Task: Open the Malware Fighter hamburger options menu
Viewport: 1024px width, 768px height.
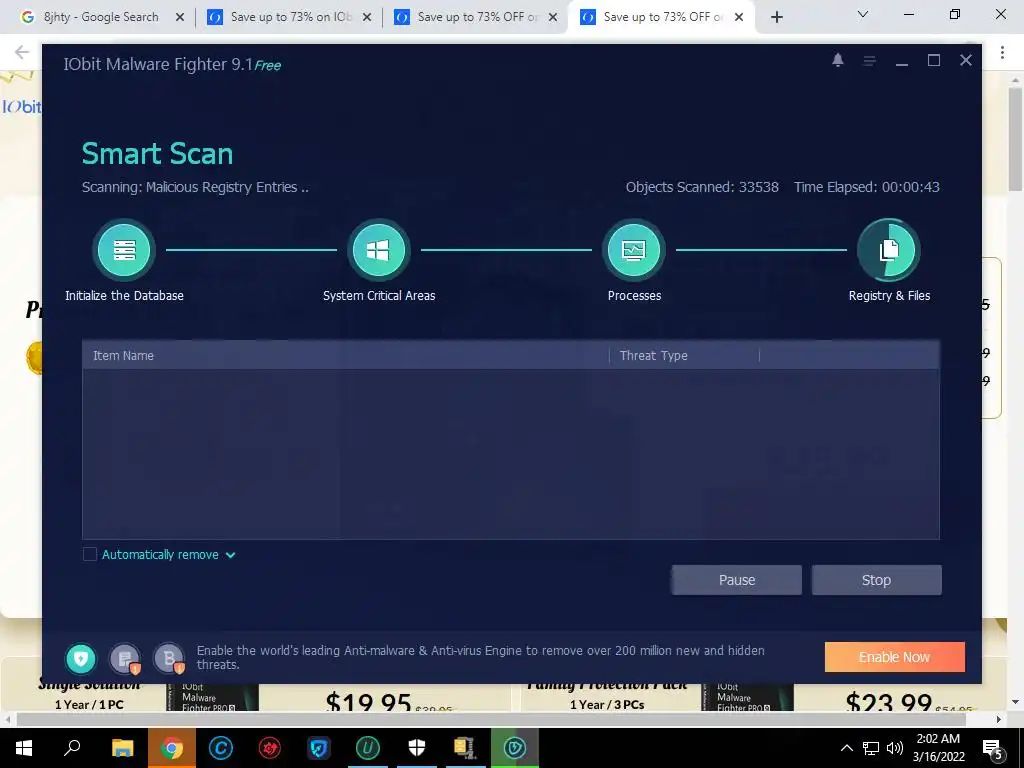Action: tap(869, 61)
